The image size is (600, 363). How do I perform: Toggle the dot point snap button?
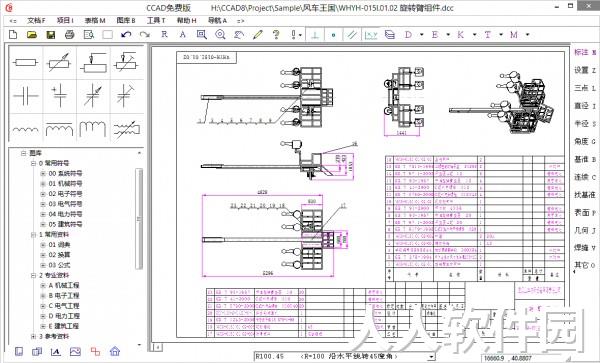click(x=333, y=35)
